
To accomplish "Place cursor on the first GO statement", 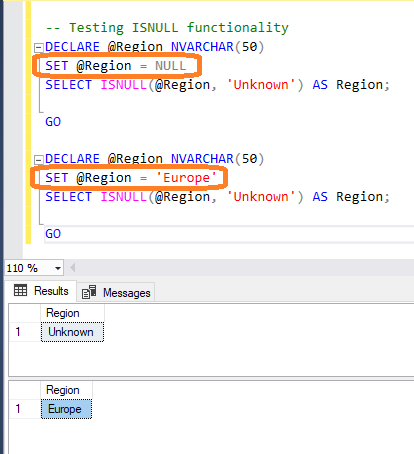I will click(x=53, y=122).
